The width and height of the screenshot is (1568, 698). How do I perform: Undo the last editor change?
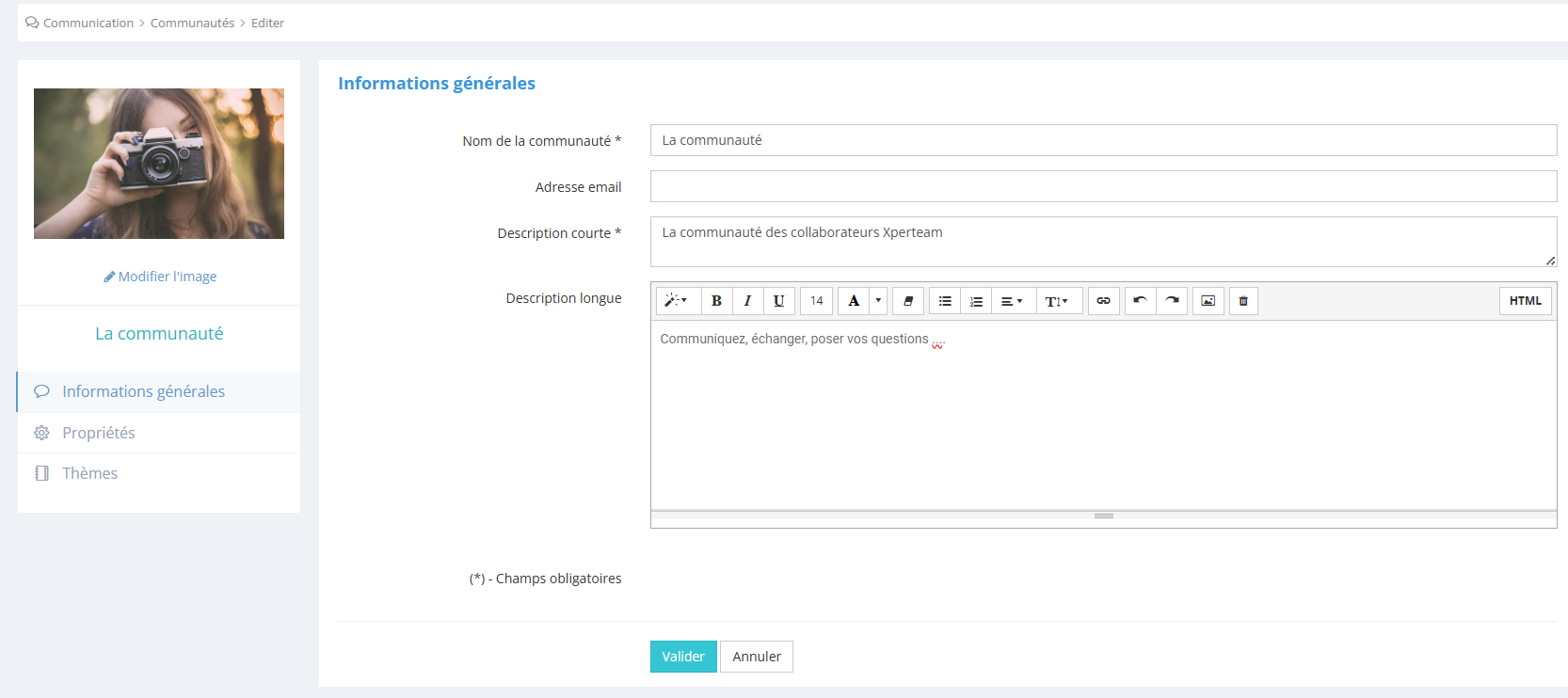(1140, 301)
